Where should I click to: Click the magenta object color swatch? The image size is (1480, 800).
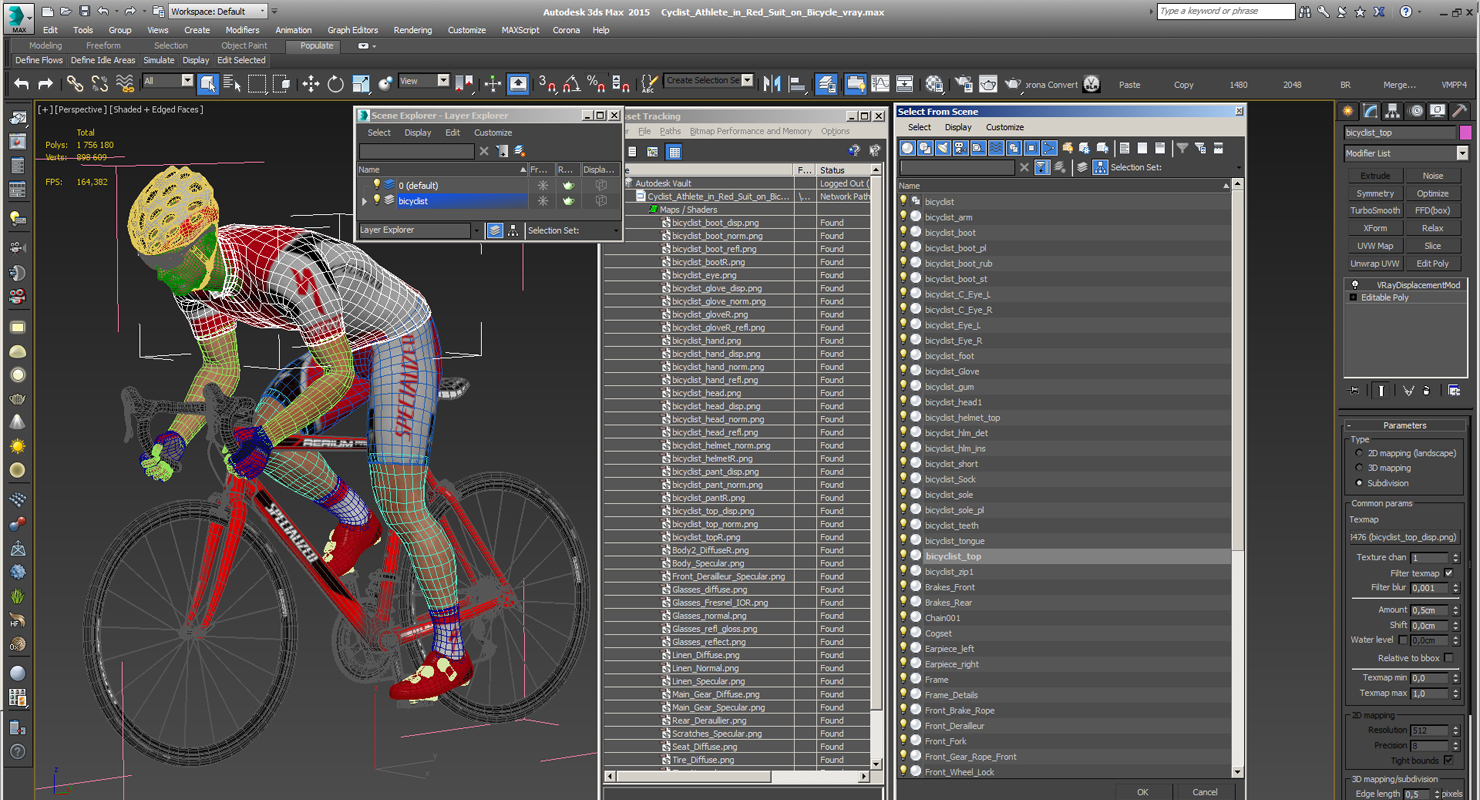pos(1465,132)
